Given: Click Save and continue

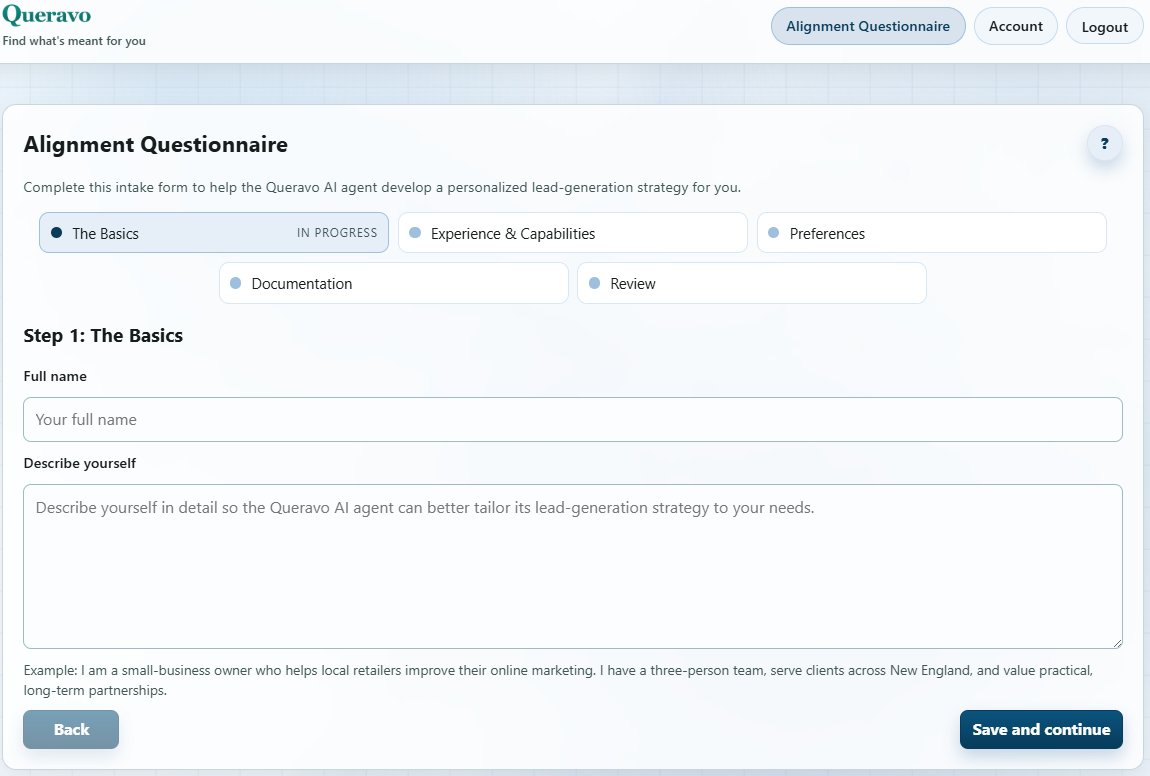Looking at the screenshot, I should coord(1041,729).
